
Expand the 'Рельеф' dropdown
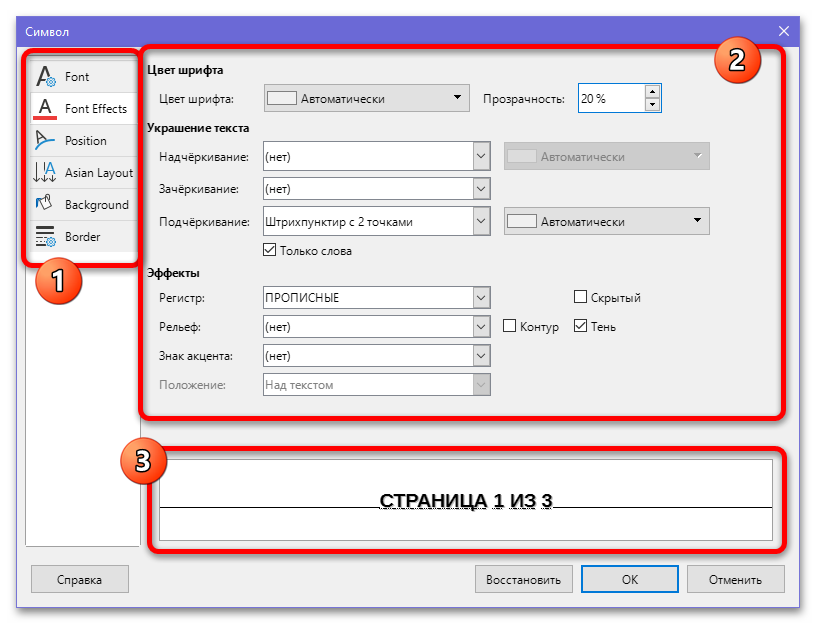(x=481, y=327)
